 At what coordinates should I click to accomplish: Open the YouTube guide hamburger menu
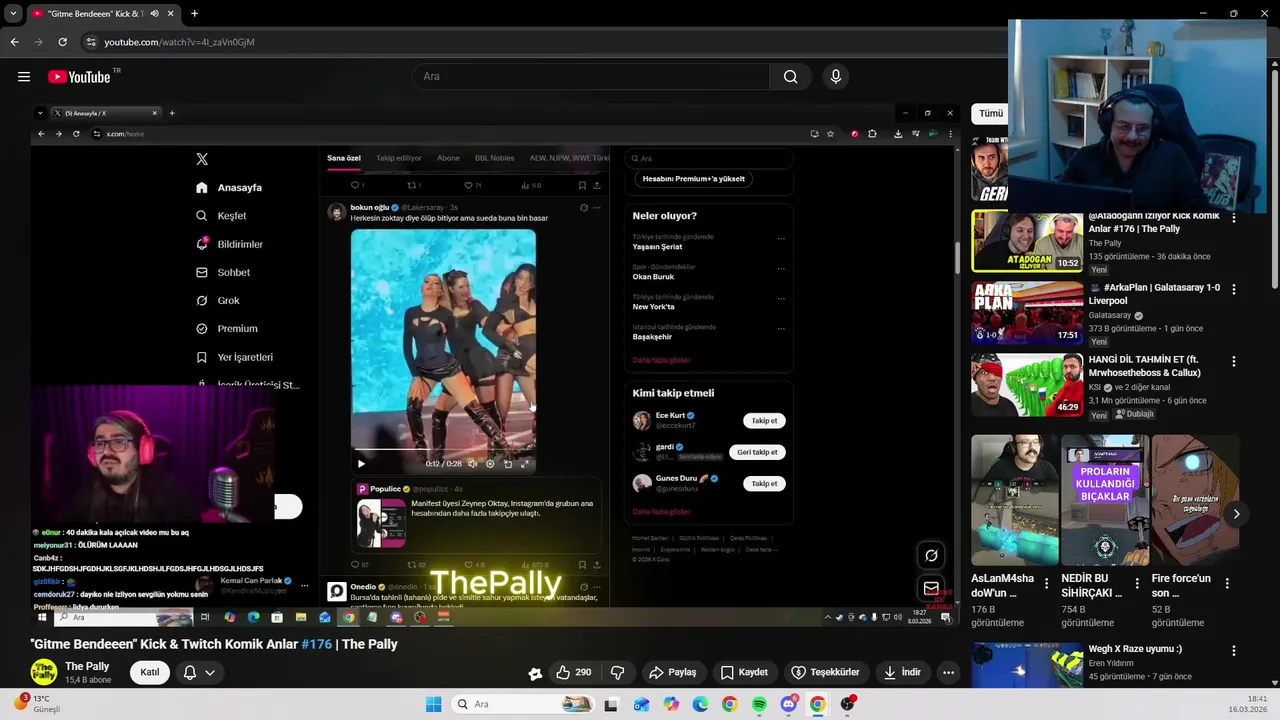(x=24, y=77)
